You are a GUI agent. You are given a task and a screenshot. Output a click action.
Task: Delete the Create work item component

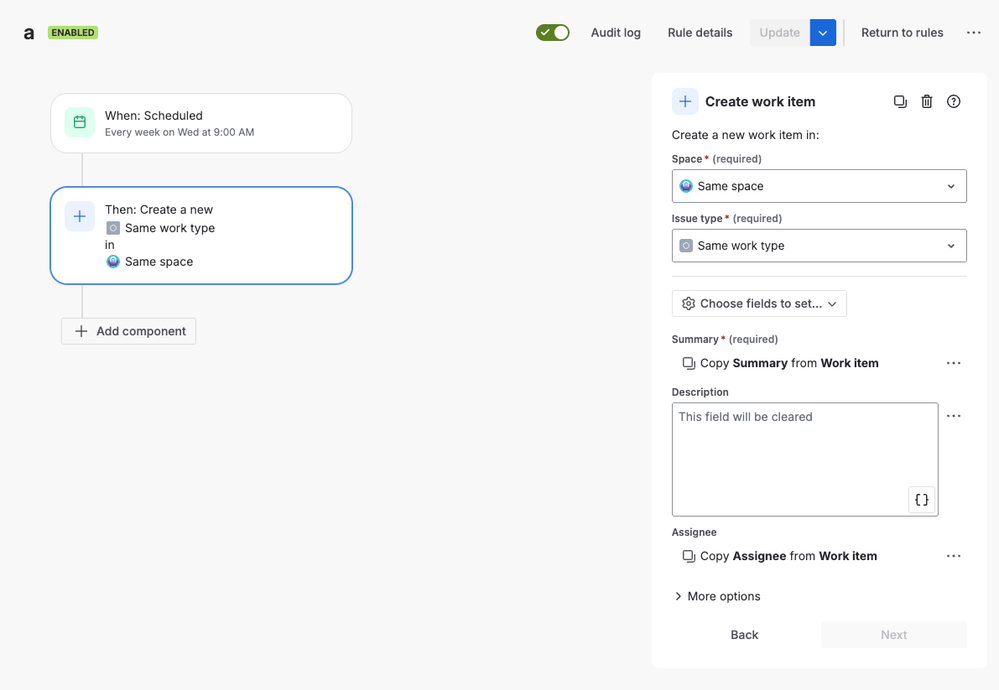pos(926,101)
